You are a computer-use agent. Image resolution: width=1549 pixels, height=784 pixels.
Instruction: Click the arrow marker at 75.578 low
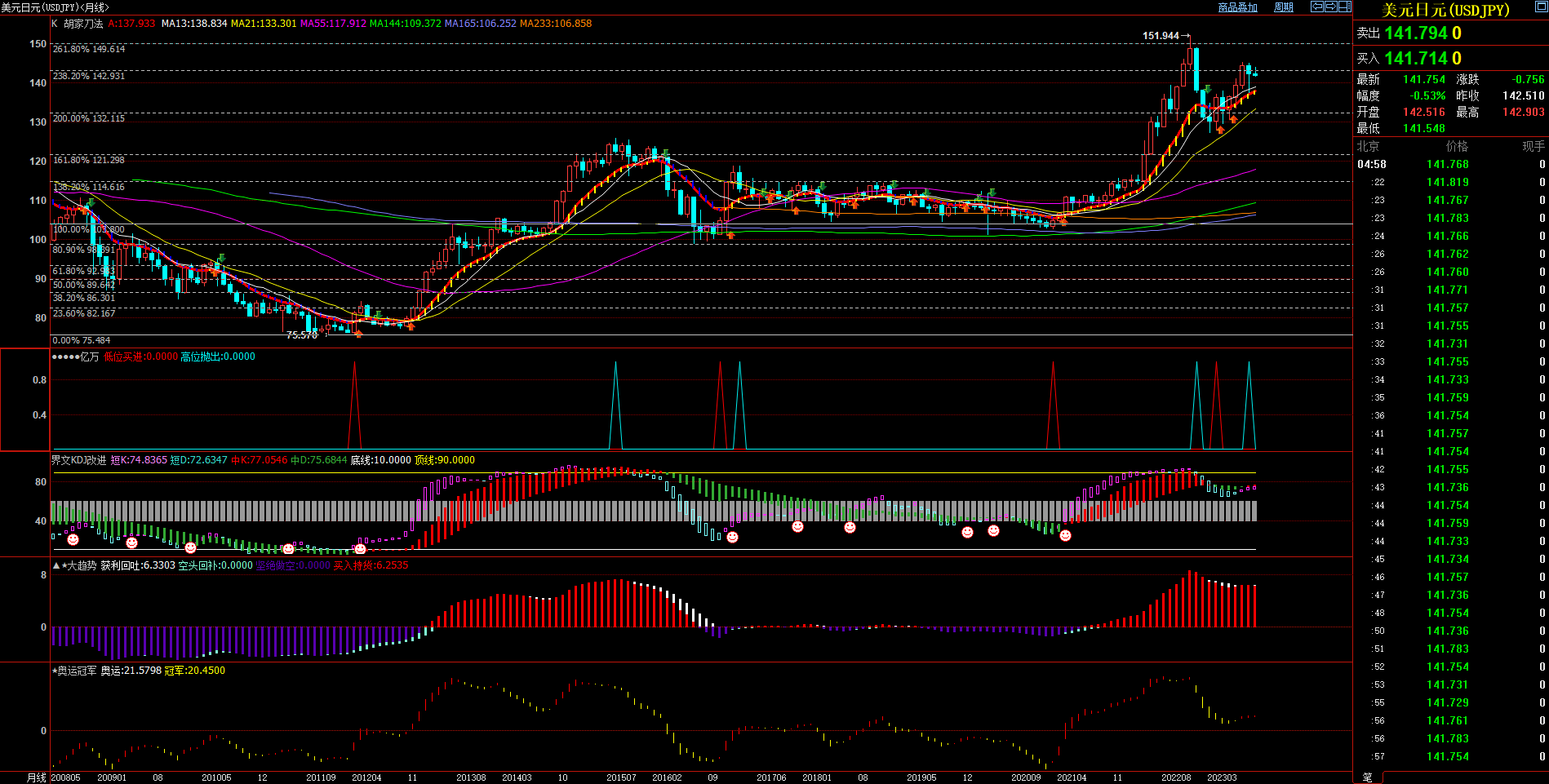(326, 333)
